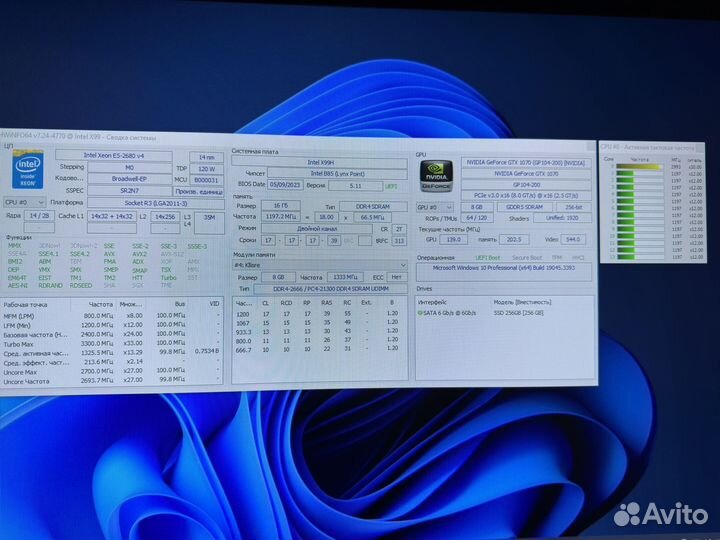Click the 'GDDR5 SDRAM' video memory field
Screen dimensions: 720x540
pos(524,207)
